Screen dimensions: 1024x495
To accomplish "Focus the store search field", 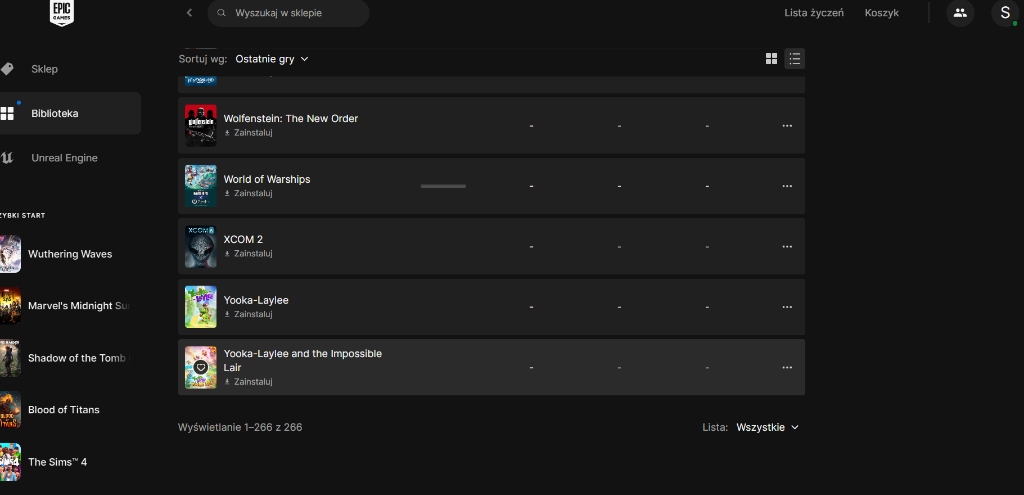I will pyautogui.click(x=290, y=13).
